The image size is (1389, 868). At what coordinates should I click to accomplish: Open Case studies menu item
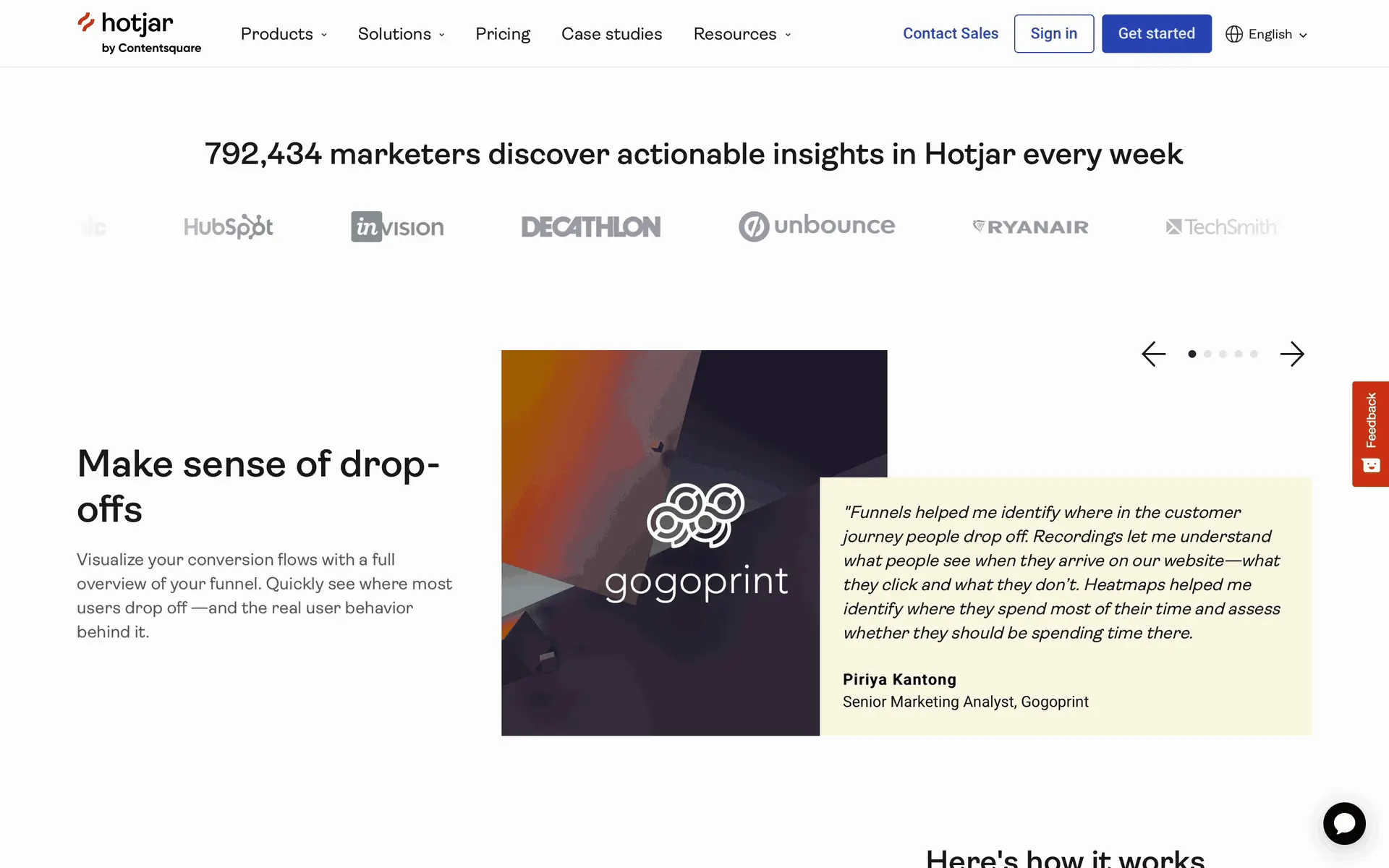(x=611, y=34)
